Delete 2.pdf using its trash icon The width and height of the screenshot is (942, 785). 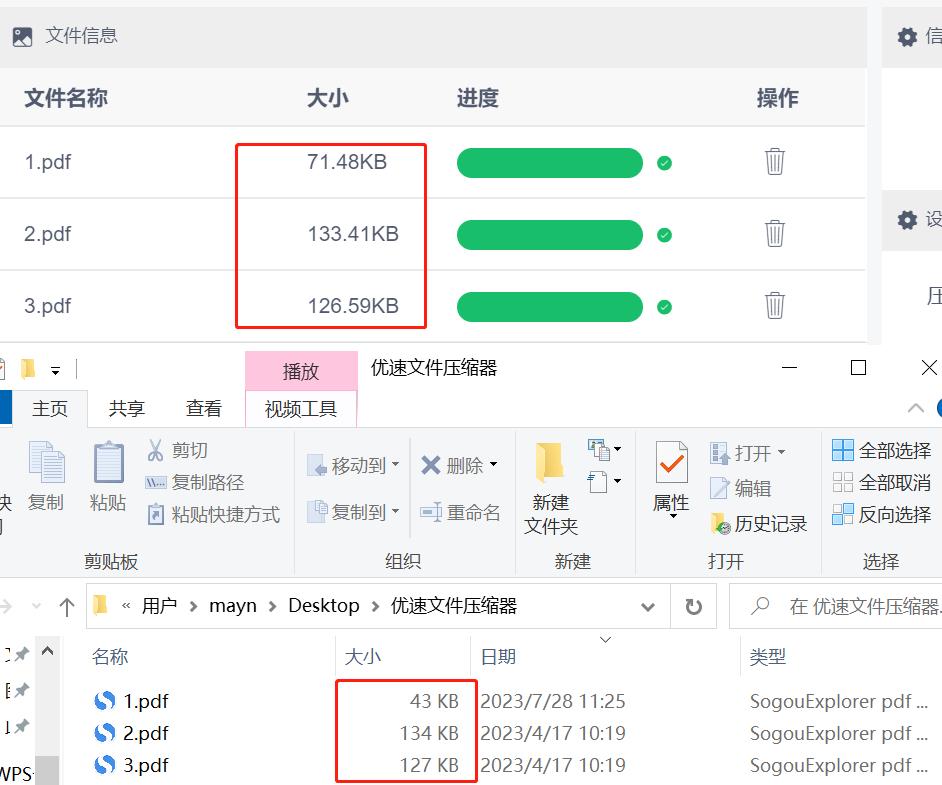775,232
